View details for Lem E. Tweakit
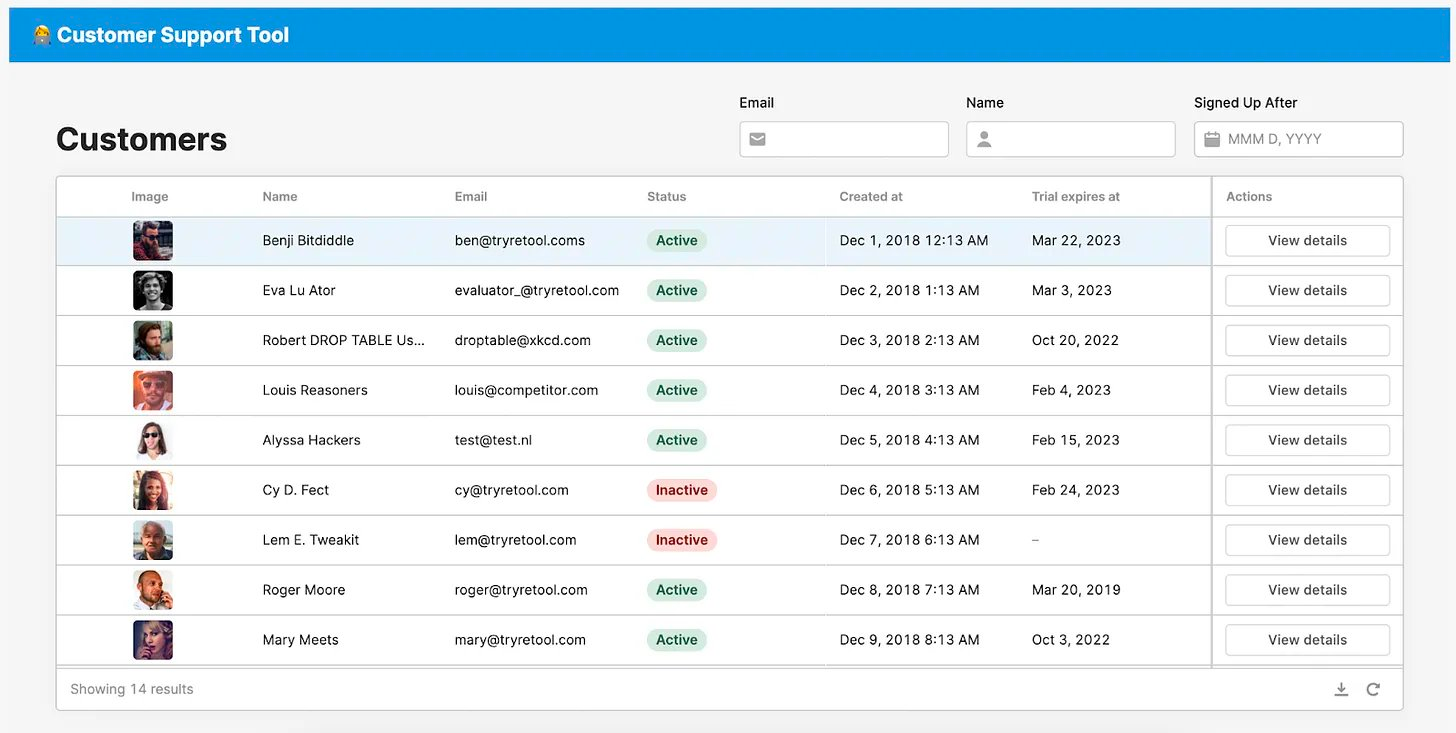The width and height of the screenshot is (1456, 733). click(1307, 541)
